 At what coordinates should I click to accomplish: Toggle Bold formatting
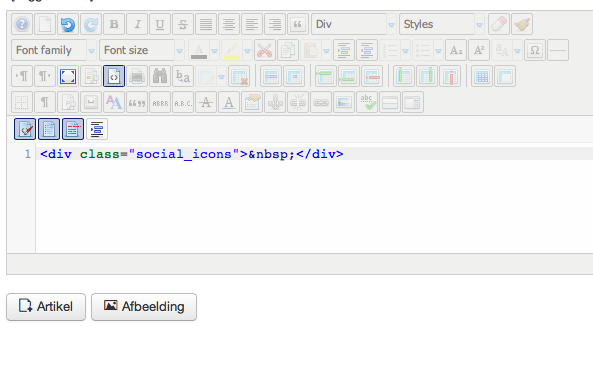114,25
